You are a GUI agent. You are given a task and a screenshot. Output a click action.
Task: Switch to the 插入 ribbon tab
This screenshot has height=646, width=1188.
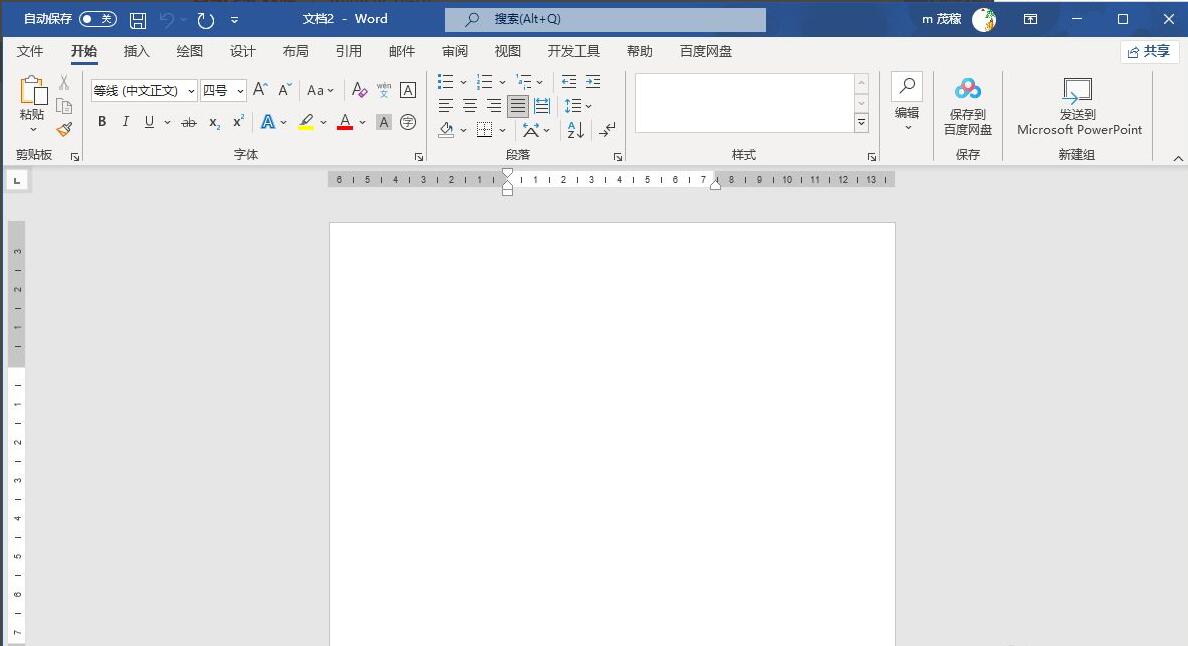pos(136,51)
